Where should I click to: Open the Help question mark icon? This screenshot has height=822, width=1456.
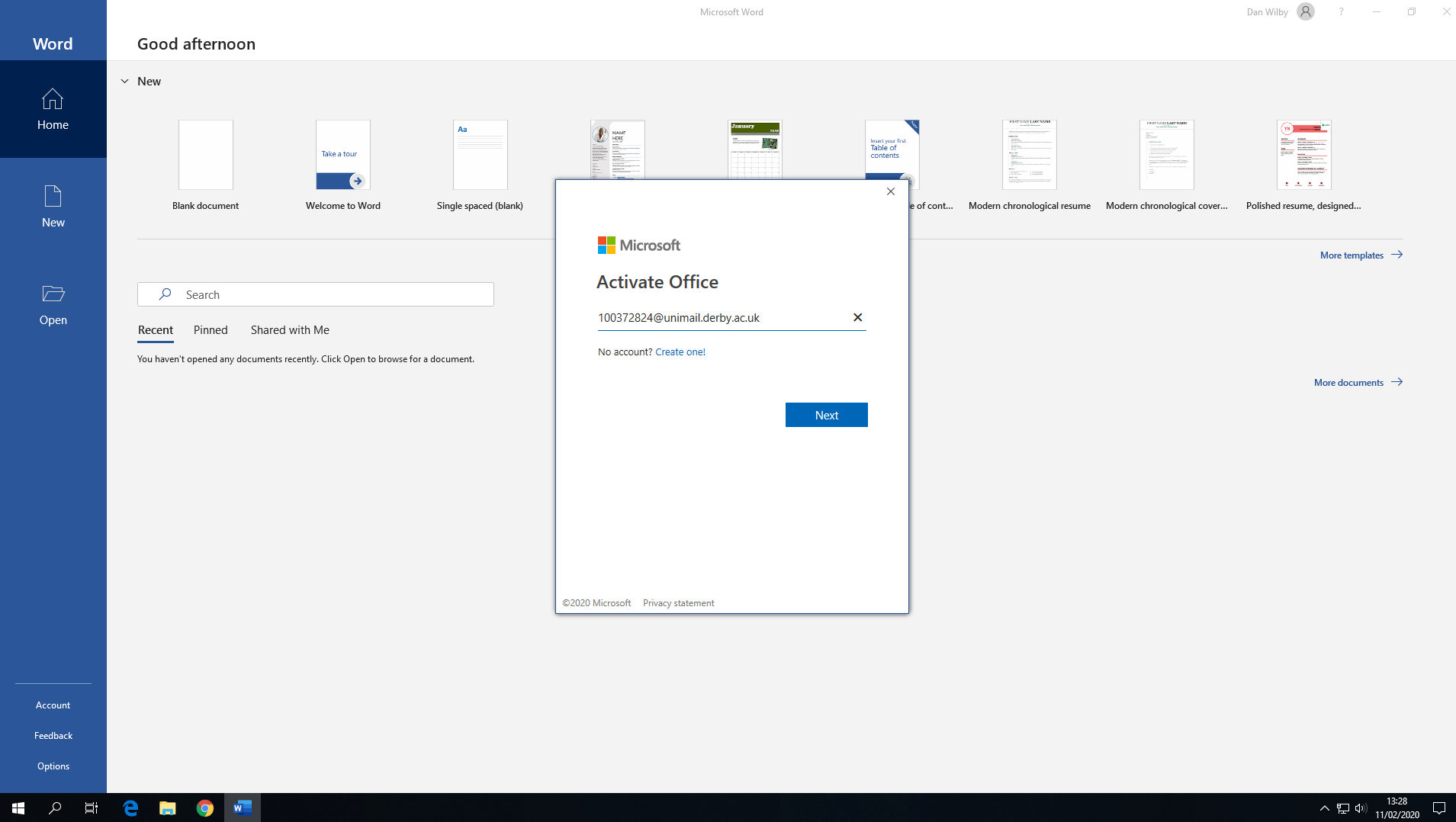pyautogui.click(x=1341, y=12)
